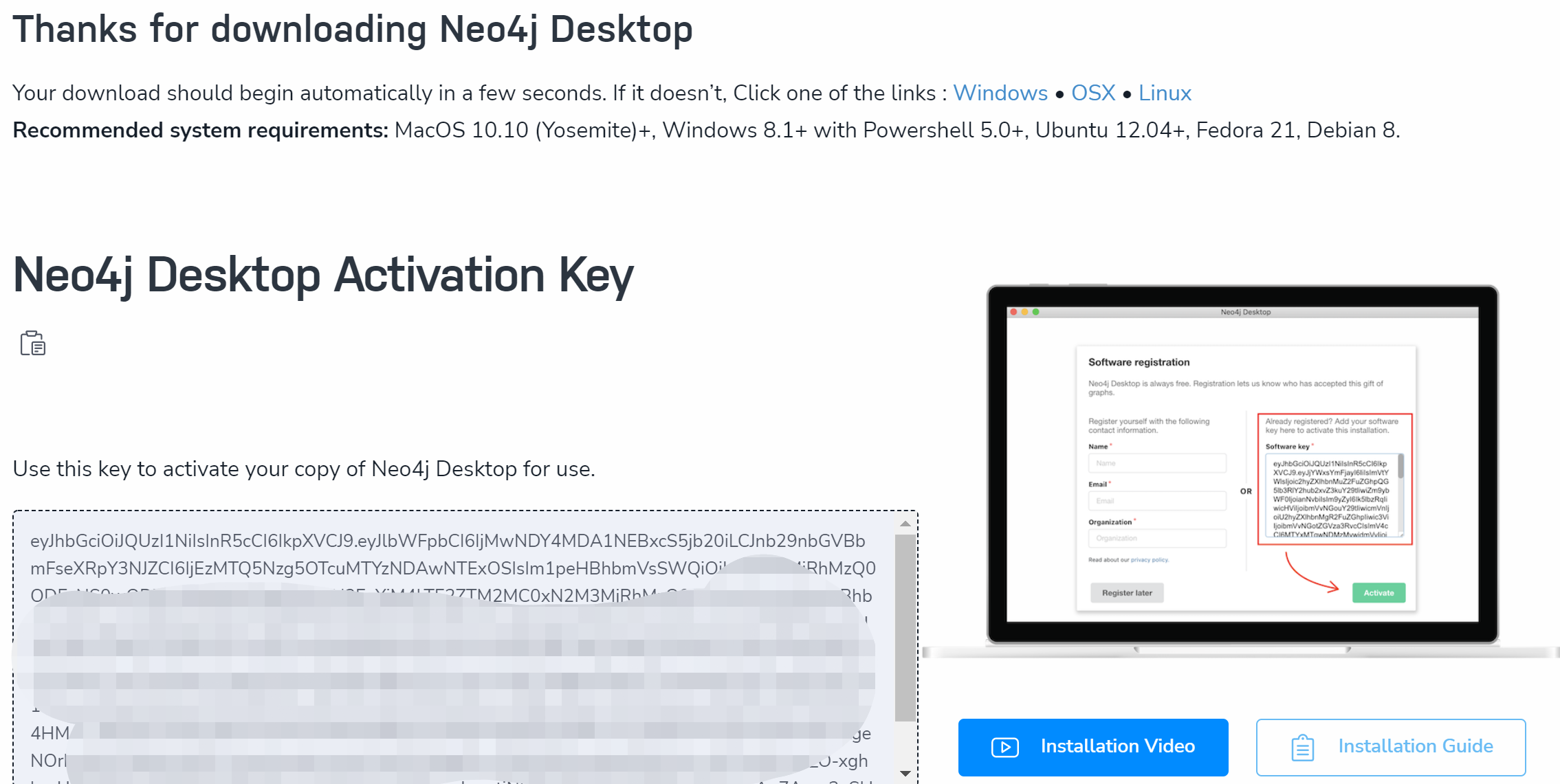Select the Organization field in the preview

coord(1157,538)
